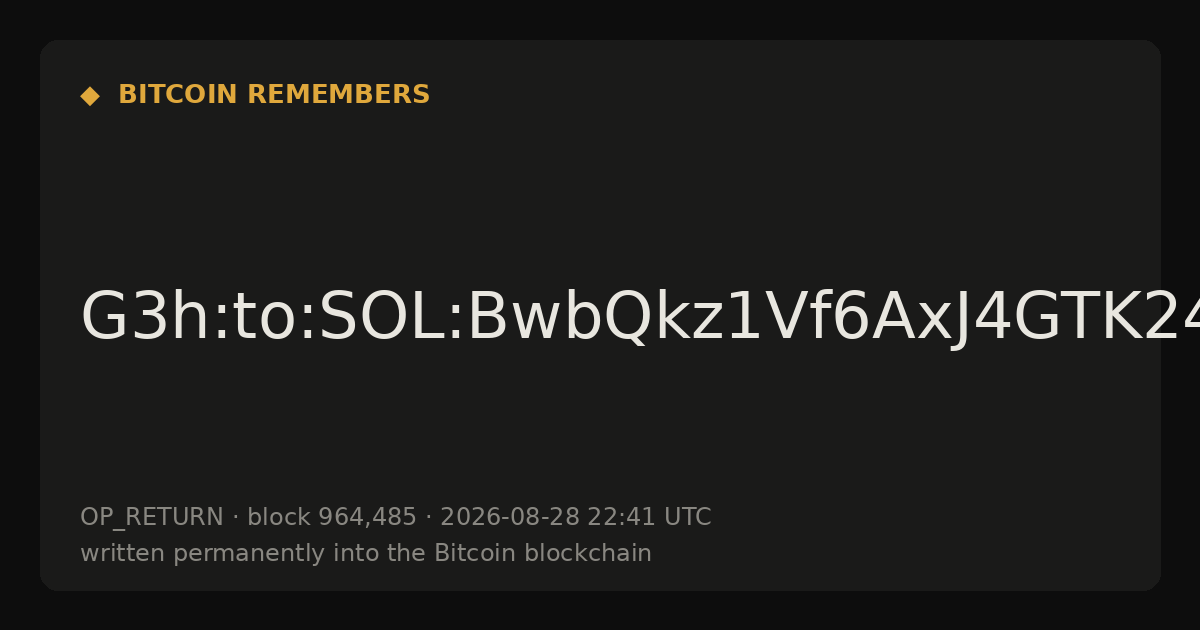Click the G3h prefix of the message

pyautogui.click(x=143, y=318)
